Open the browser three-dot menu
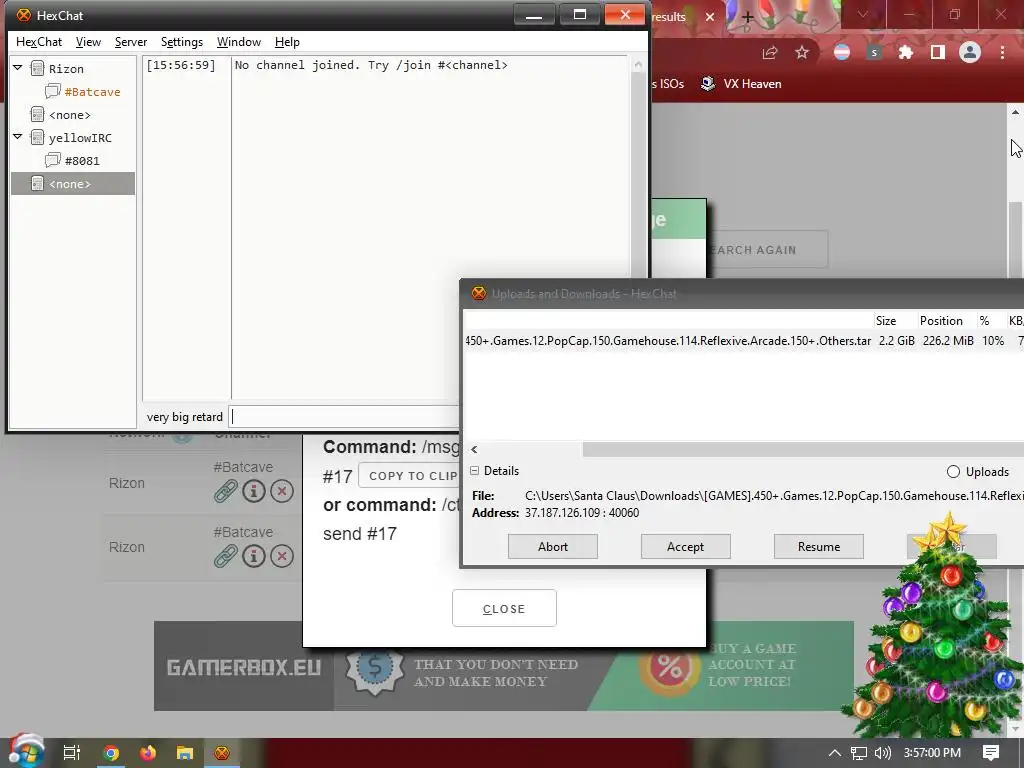 coord(1002,52)
